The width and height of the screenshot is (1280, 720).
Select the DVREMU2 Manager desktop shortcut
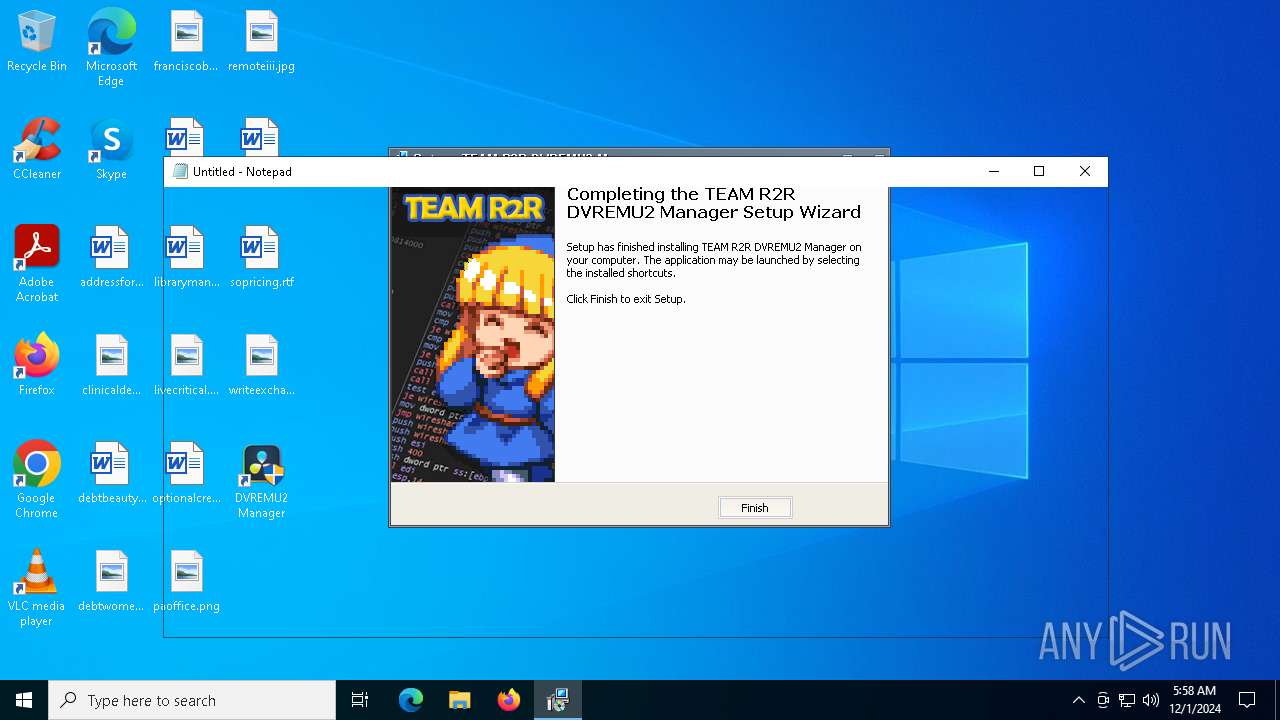pos(261,480)
